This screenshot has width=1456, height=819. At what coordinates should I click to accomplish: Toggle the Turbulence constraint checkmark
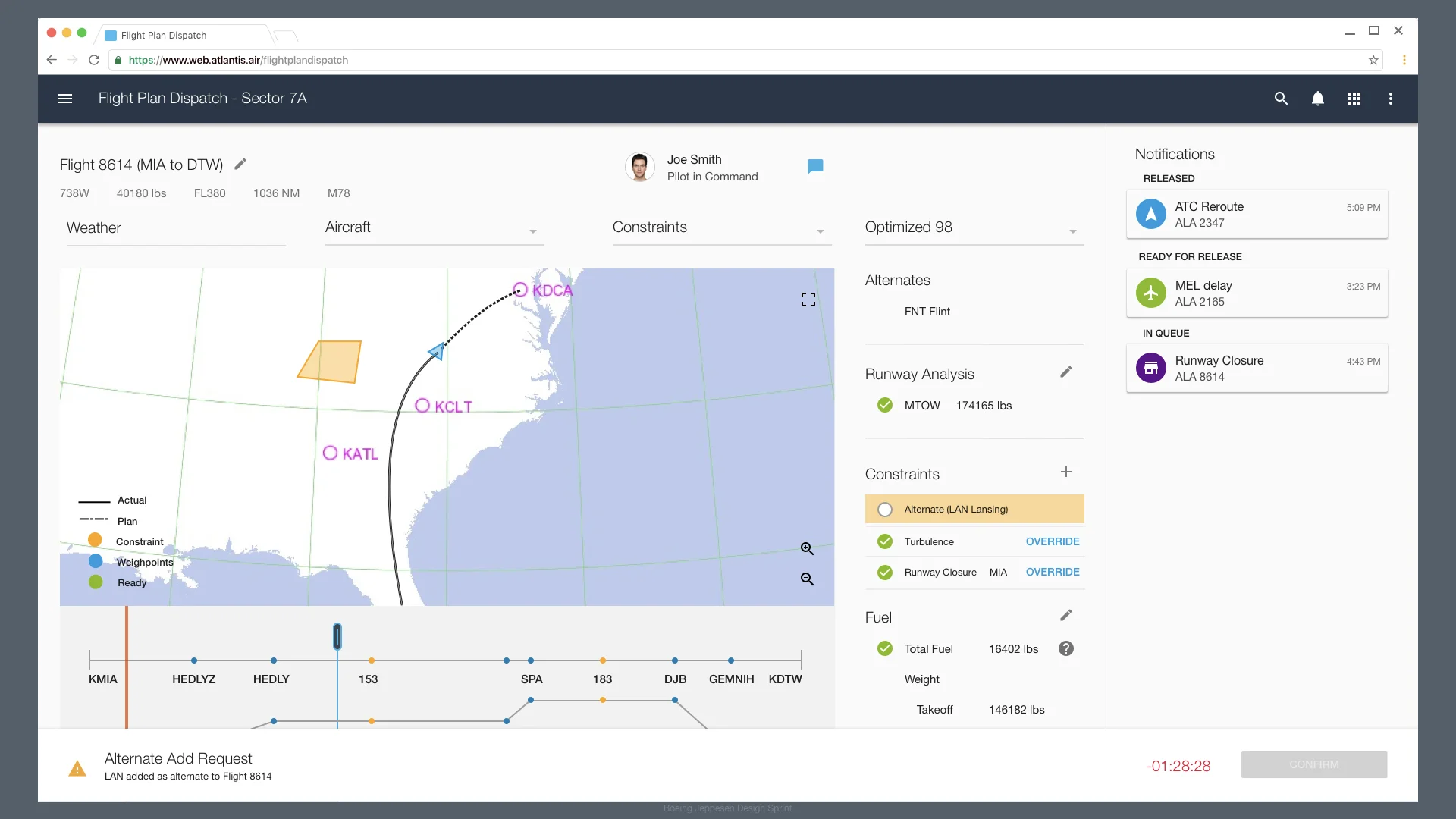pos(884,541)
